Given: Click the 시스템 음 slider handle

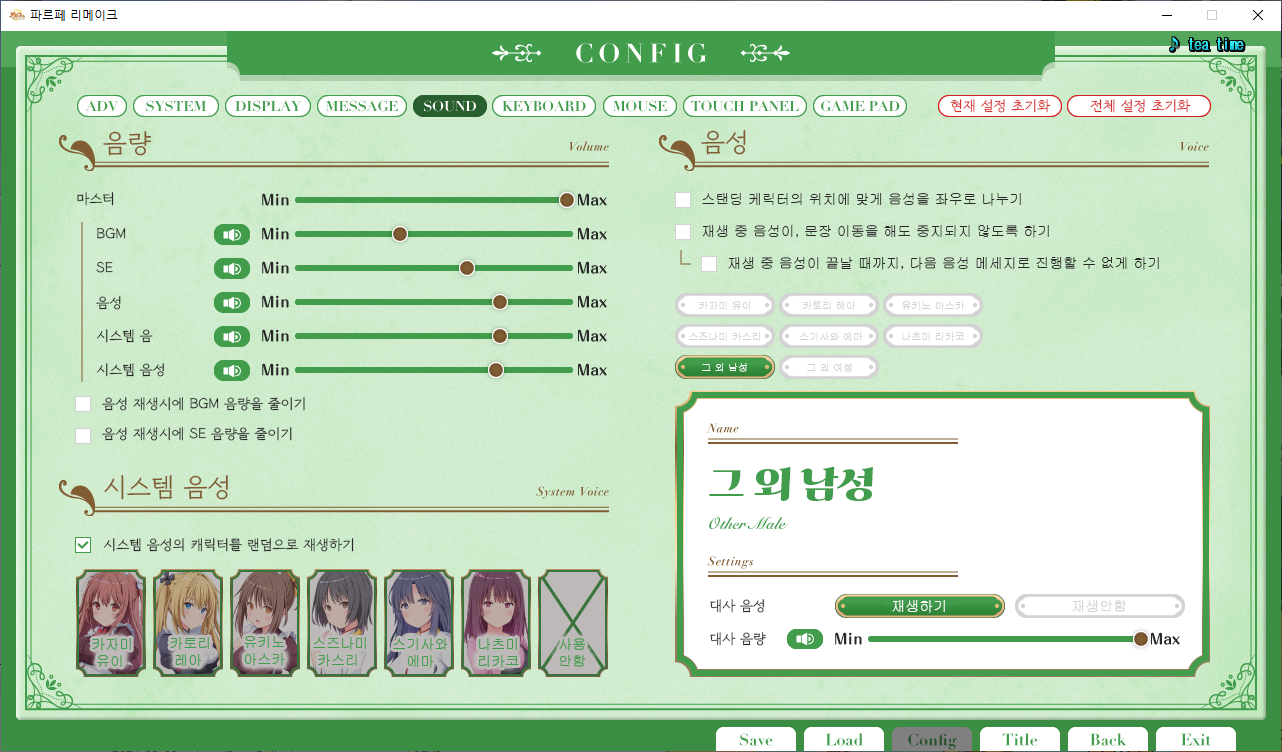Looking at the screenshot, I should coord(500,336).
